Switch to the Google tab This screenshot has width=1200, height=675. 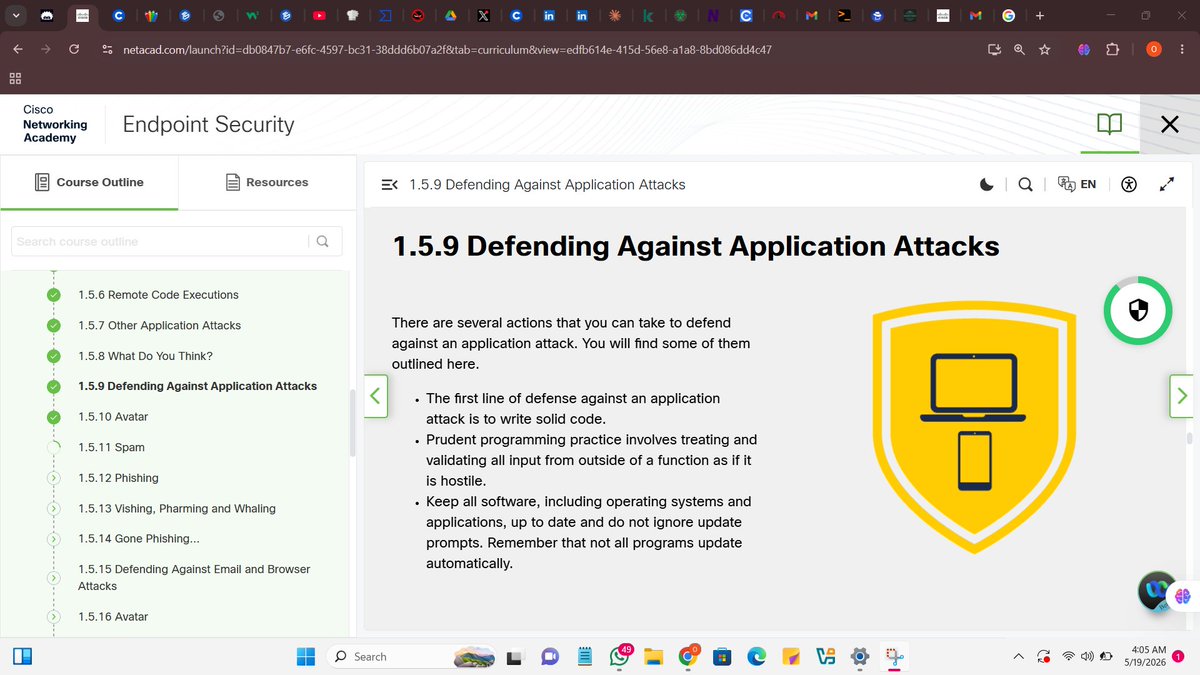pos(1008,16)
